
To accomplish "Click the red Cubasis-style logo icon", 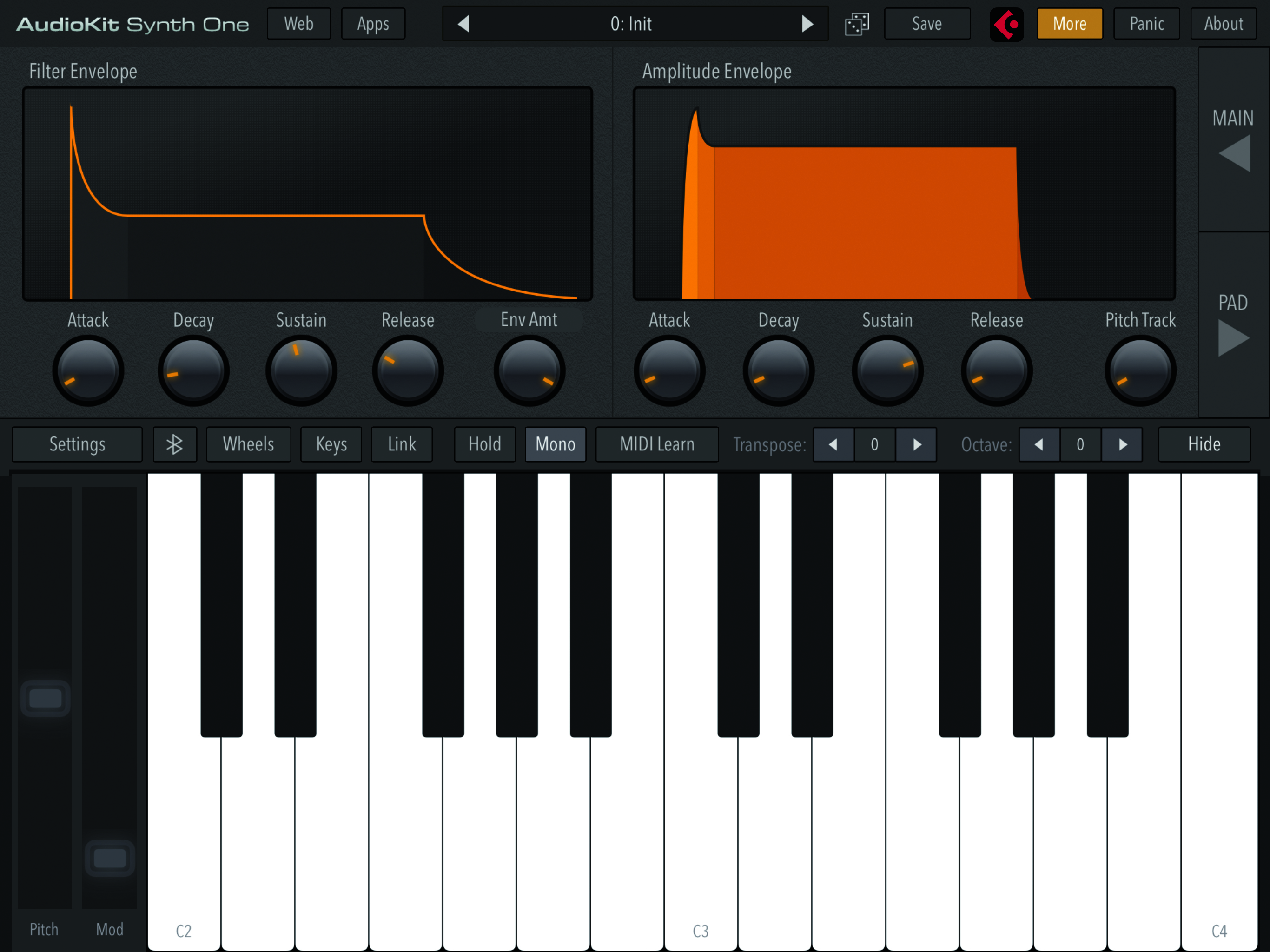I will (x=1006, y=24).
